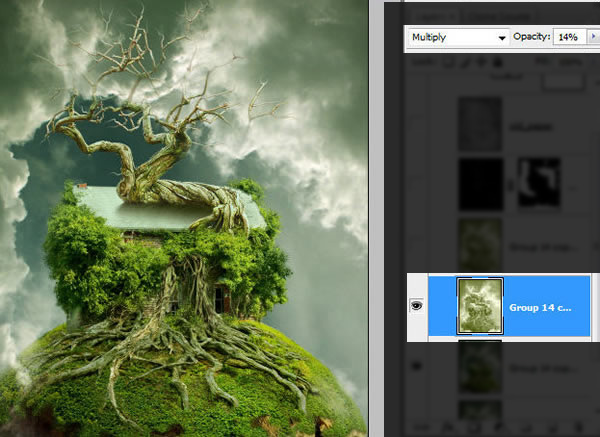
Task: Select the dimmed solid black layer thumbnail
Action: 480,184
